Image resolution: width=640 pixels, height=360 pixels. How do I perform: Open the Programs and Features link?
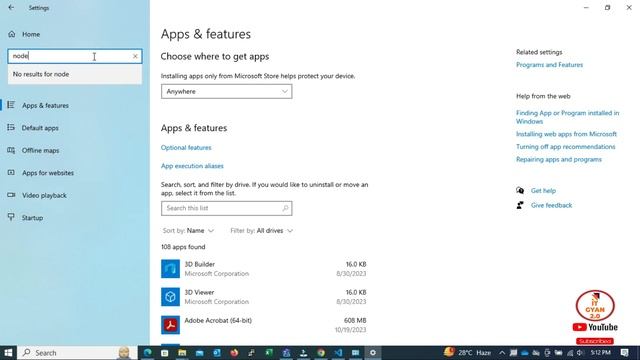coord(549,65)
